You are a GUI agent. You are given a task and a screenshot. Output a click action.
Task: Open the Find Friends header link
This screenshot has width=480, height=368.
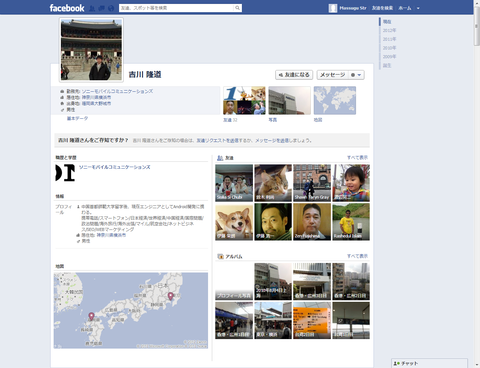click(x=382, y=8)
